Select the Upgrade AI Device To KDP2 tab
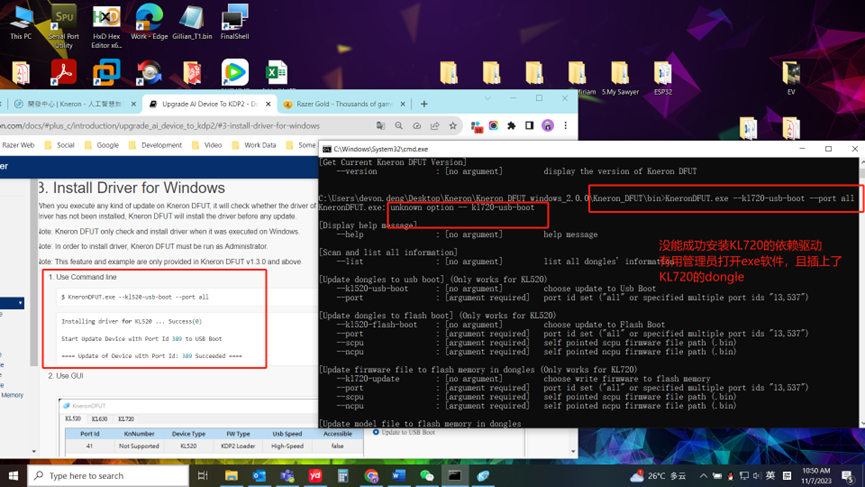 (210, 104)
